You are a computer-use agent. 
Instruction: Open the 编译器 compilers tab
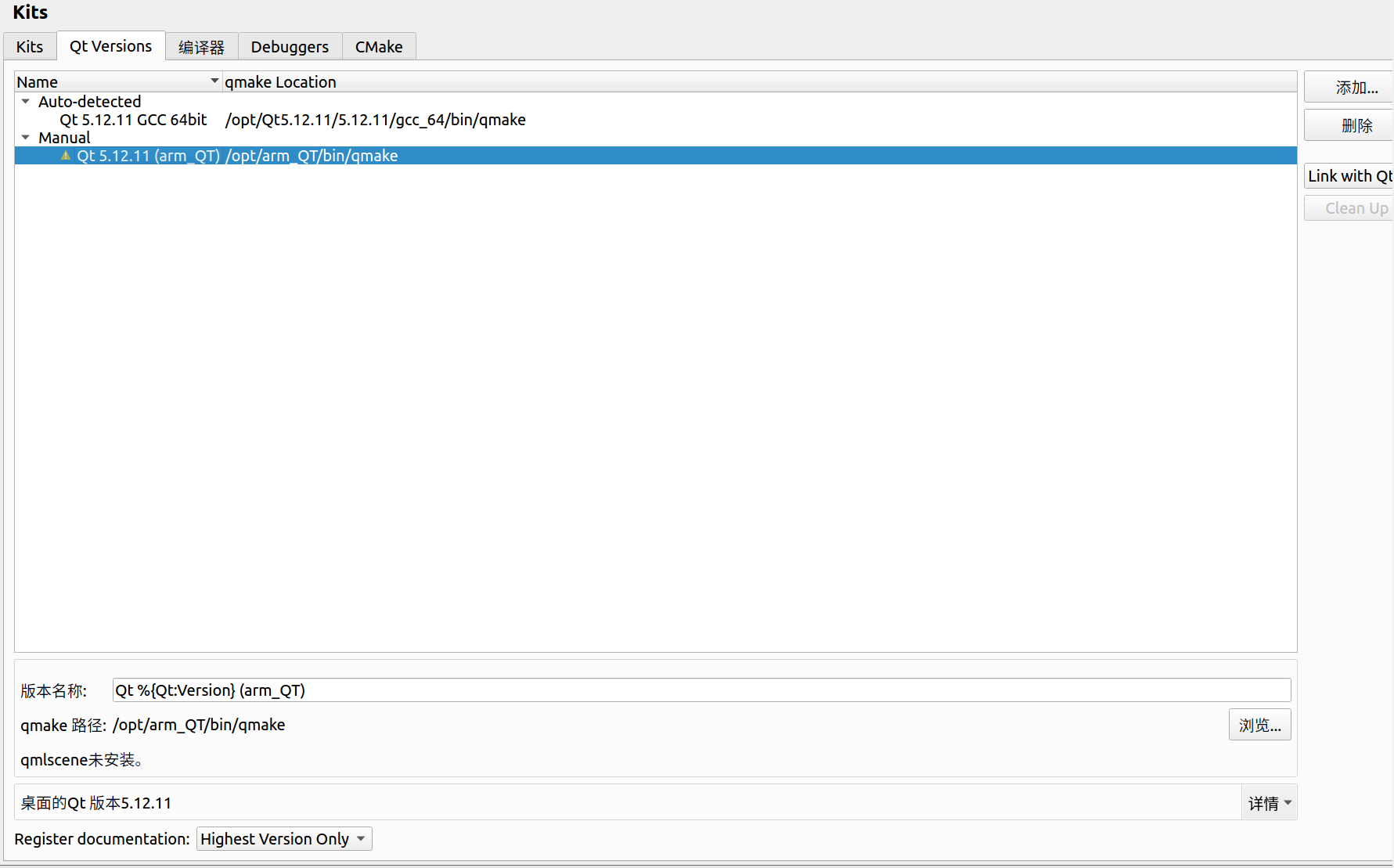click(201, 46)
